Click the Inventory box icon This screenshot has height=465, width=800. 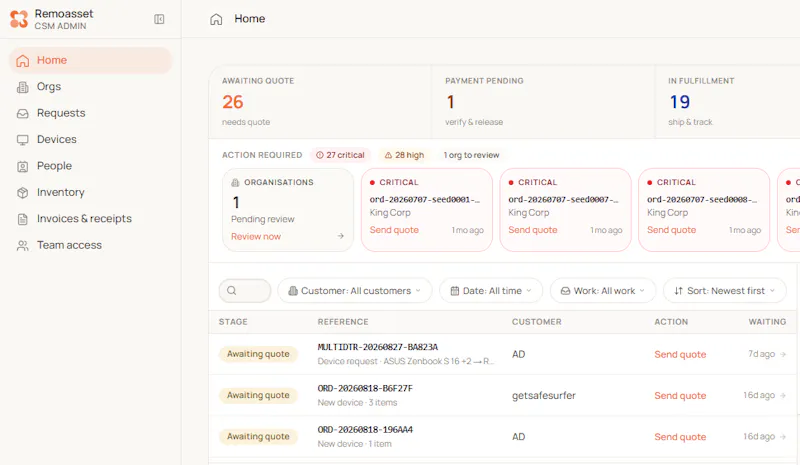point(22,193)
